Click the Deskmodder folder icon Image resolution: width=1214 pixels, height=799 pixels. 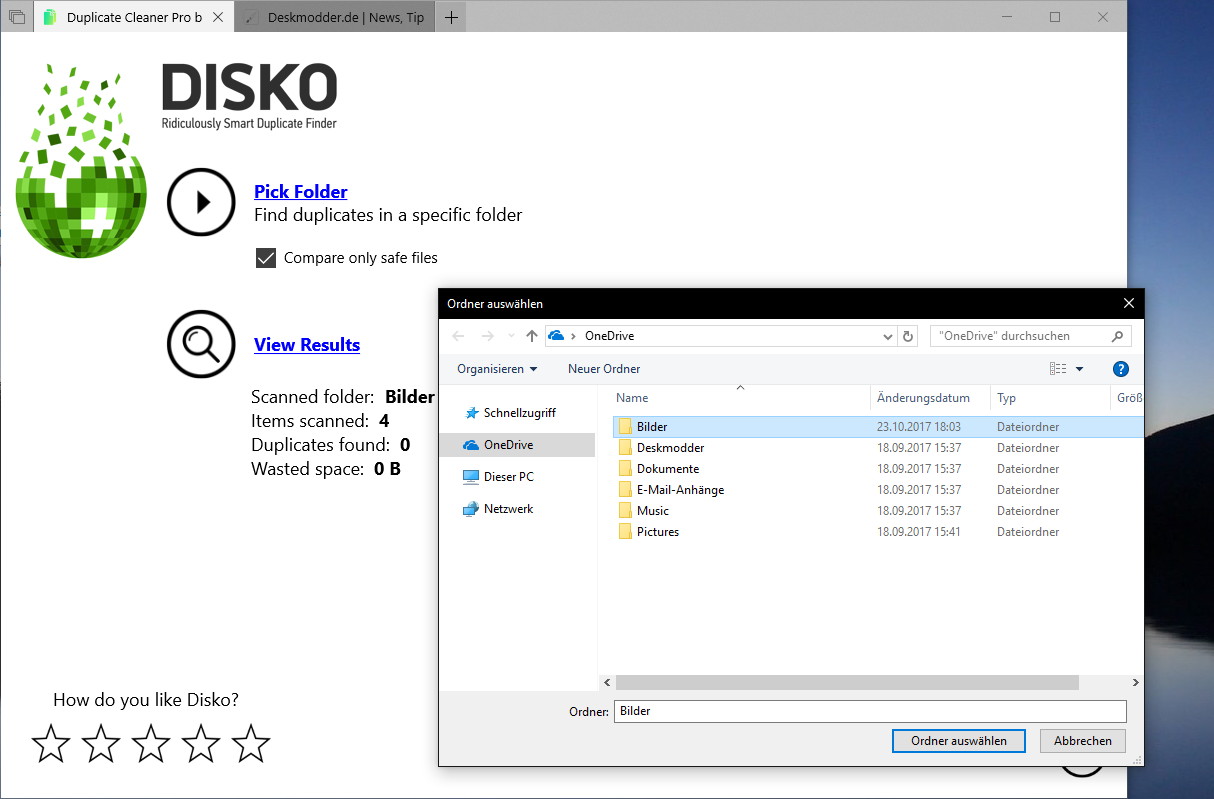click(x=625, y=448)
